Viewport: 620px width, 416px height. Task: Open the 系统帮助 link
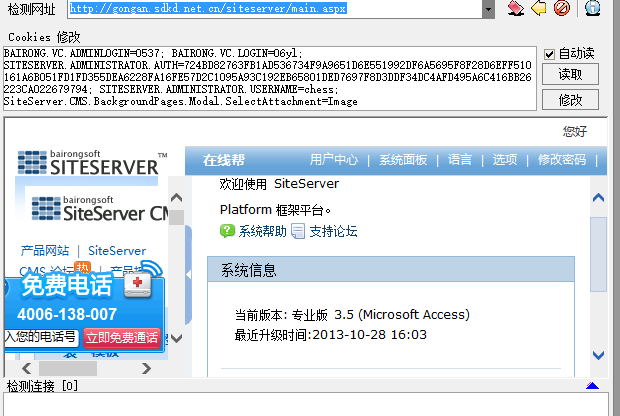[262, 231]
